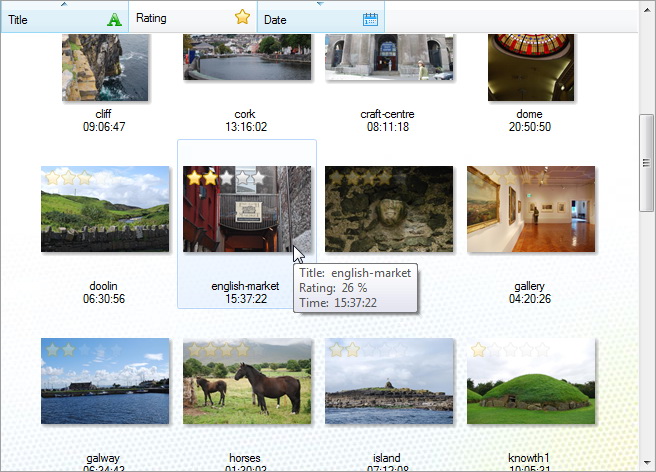Click the scrollbar up arrow
This screenshot has height=472, width=656.
[x=647, y=9]
